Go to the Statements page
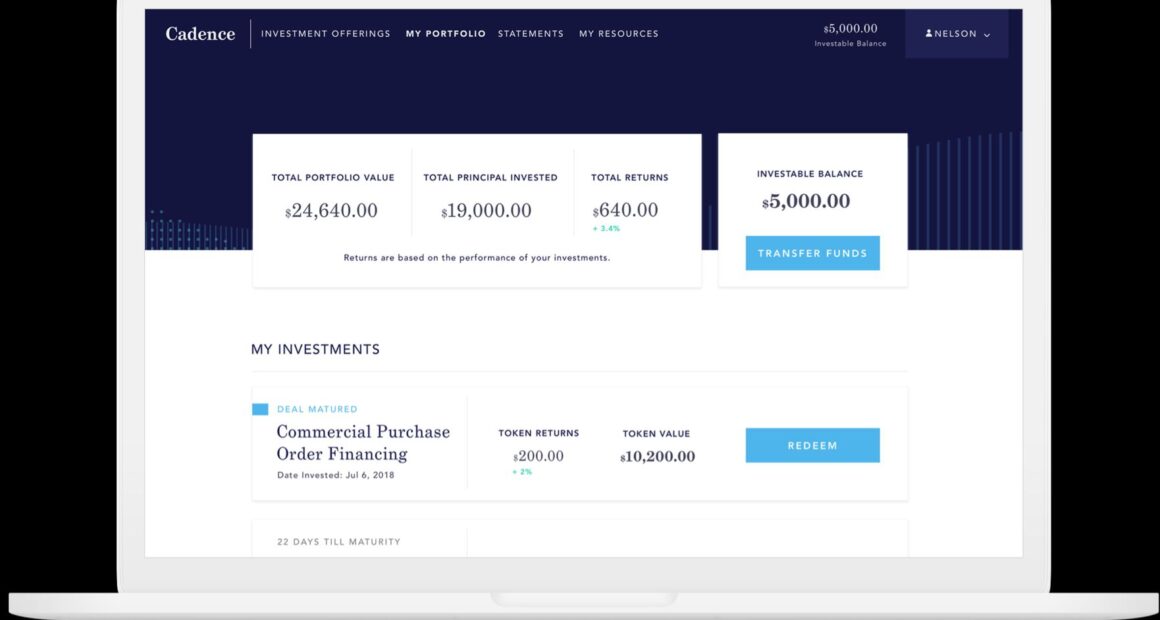This screenshot has height=620, width=1160. (530, 34)
